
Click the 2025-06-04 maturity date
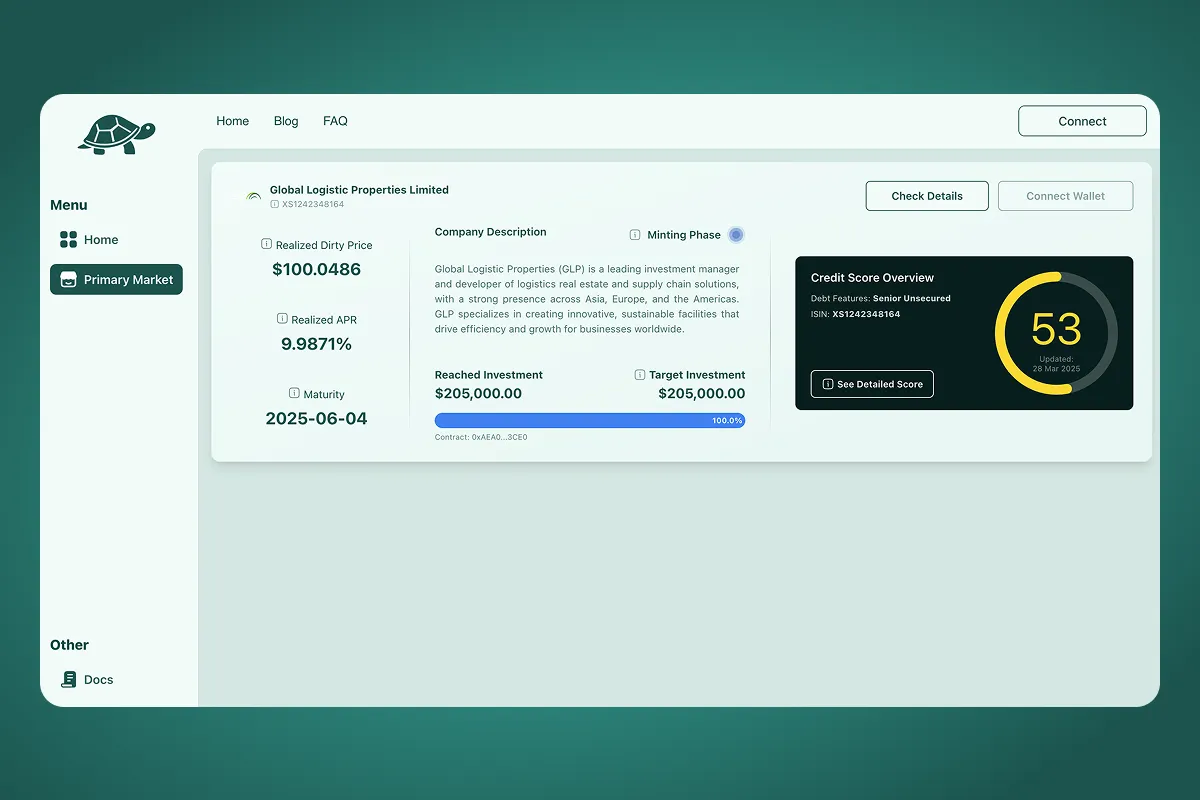click(316, 419)
